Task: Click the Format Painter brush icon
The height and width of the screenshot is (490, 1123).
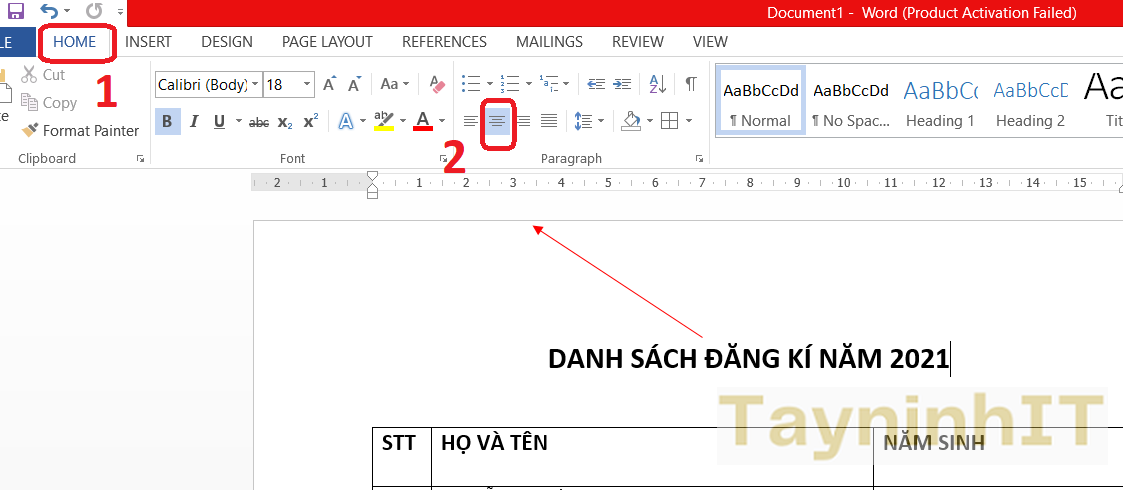Action: pyautogui.click(x=30, y=130)
